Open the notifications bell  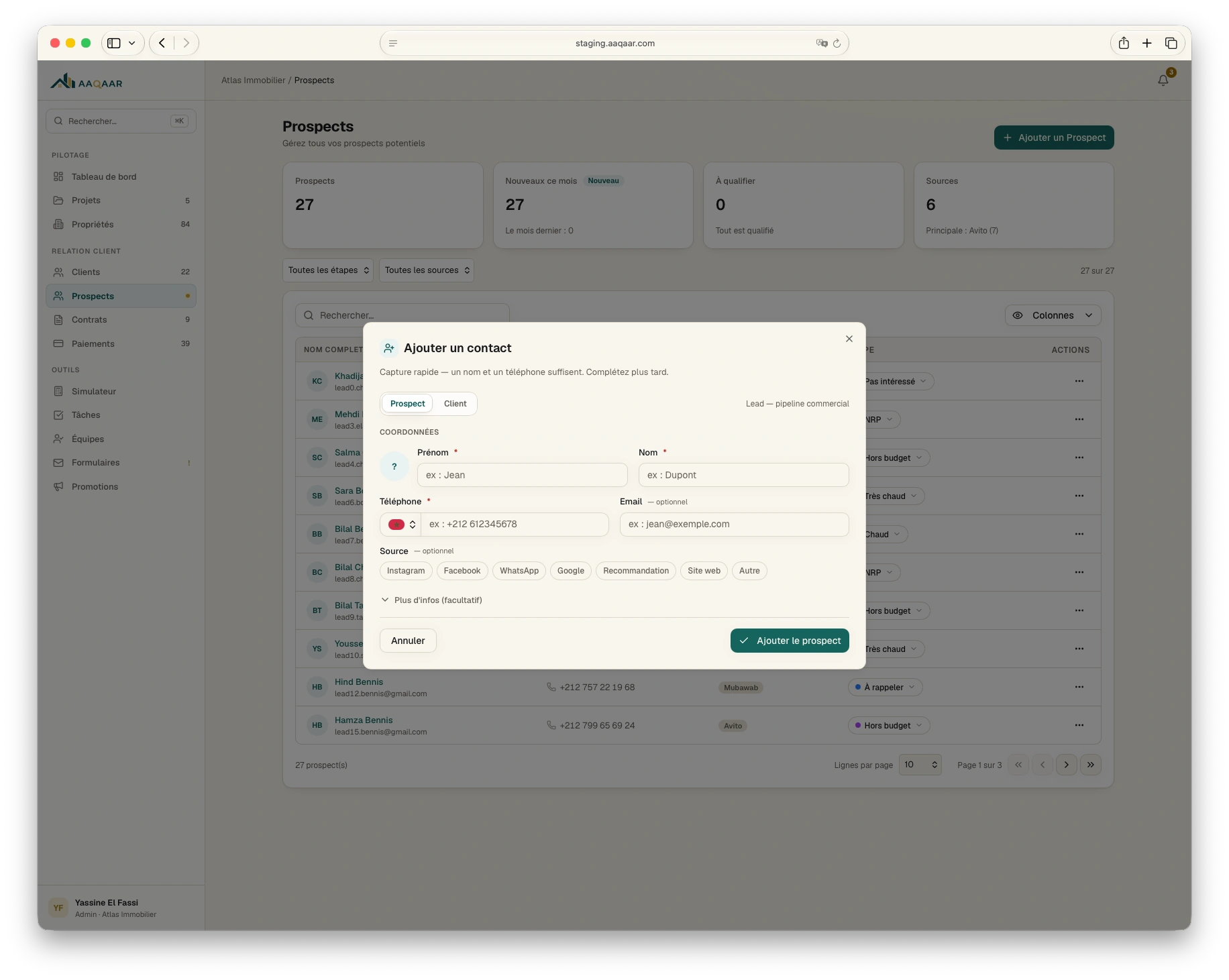click(x=1163, y=80)
